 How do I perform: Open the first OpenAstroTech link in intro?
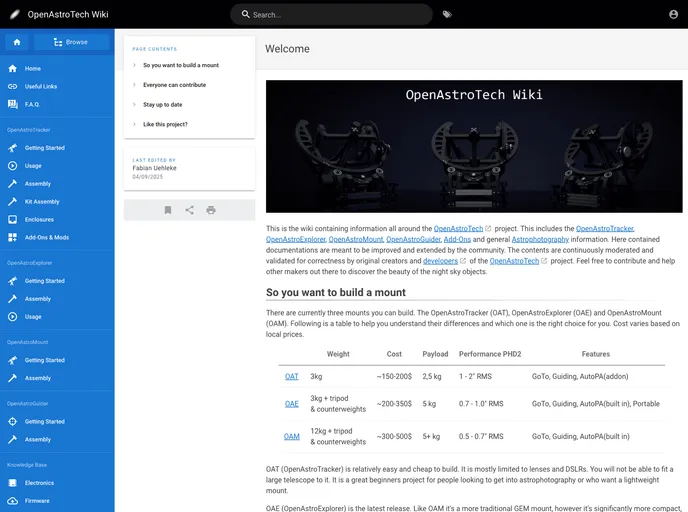pos(458,229)
